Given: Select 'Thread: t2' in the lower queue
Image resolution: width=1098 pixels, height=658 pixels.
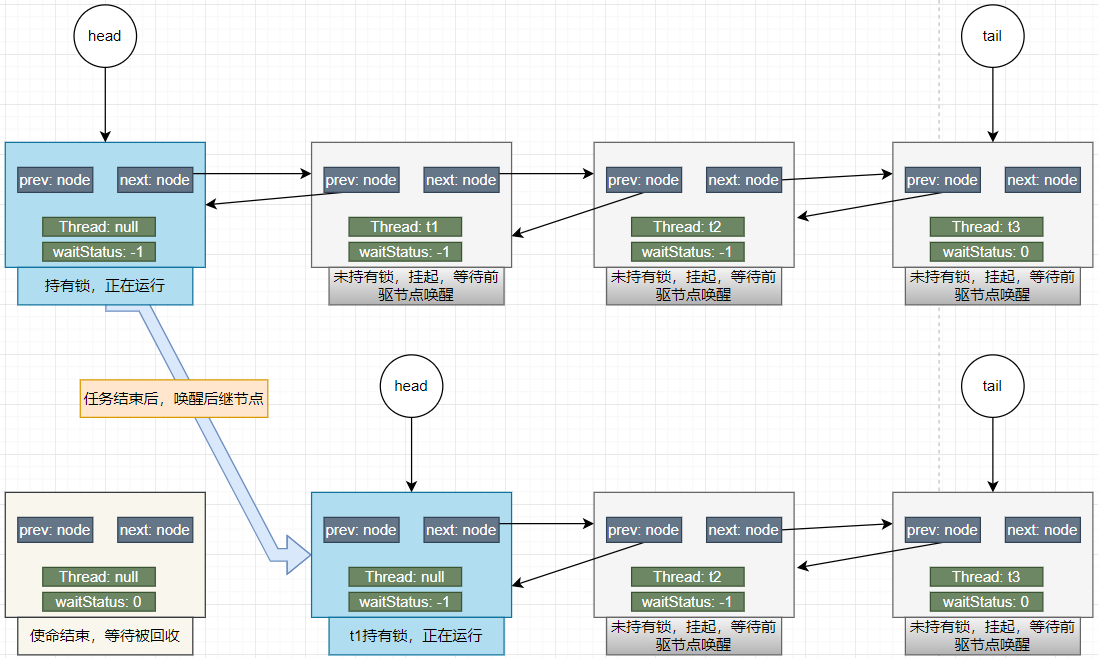Looking at the screenshot, I should point(687,577).
